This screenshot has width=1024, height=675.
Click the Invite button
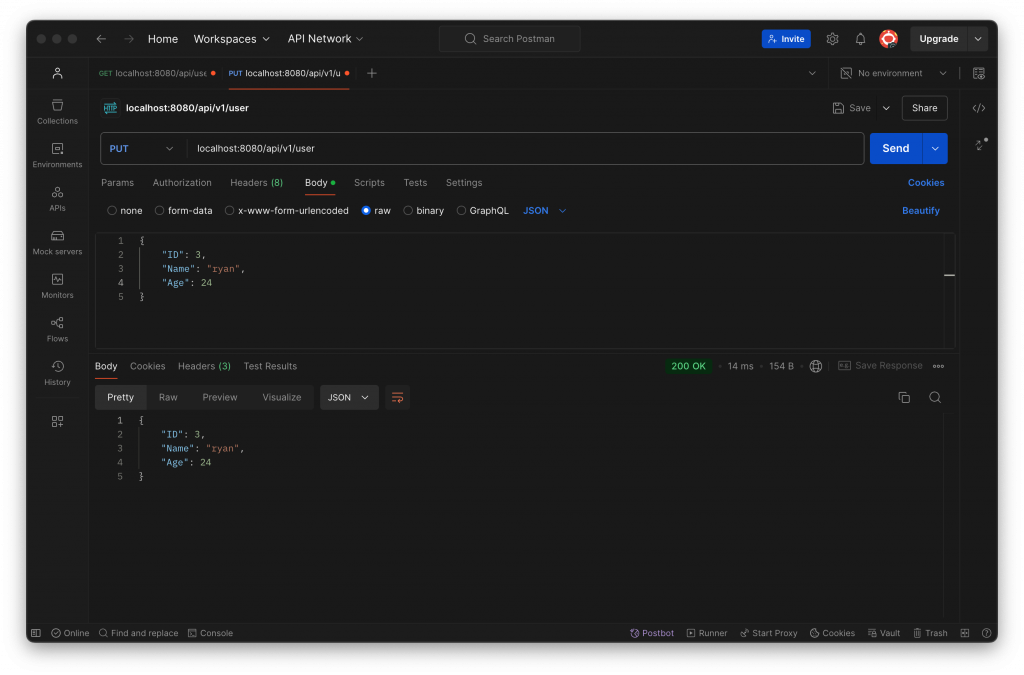[786, 39]
